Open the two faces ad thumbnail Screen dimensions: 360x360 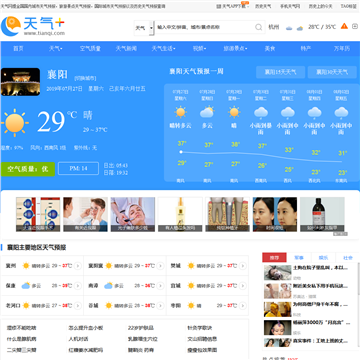[275, 214]
